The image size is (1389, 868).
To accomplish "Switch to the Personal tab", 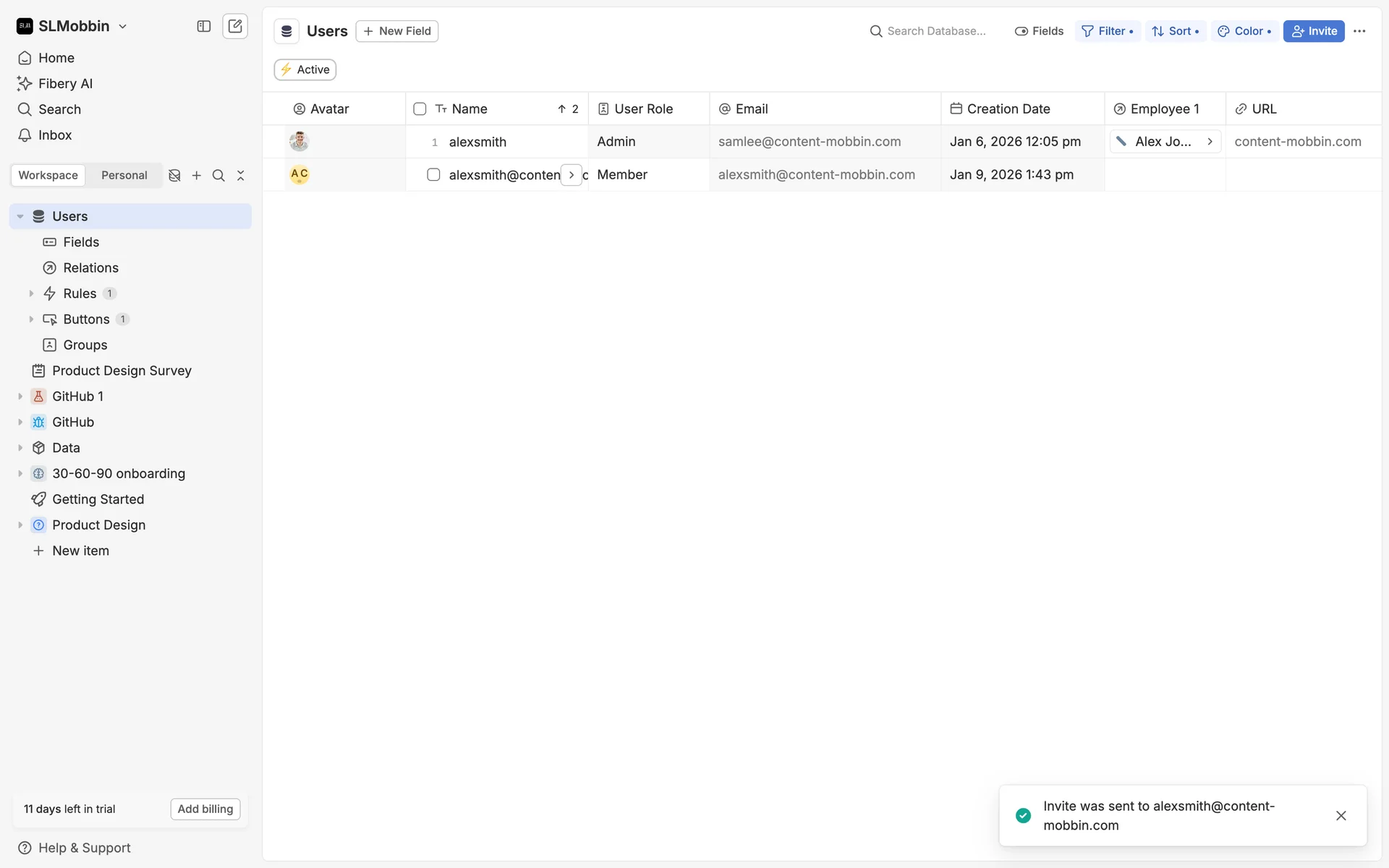I will point(124,175).
